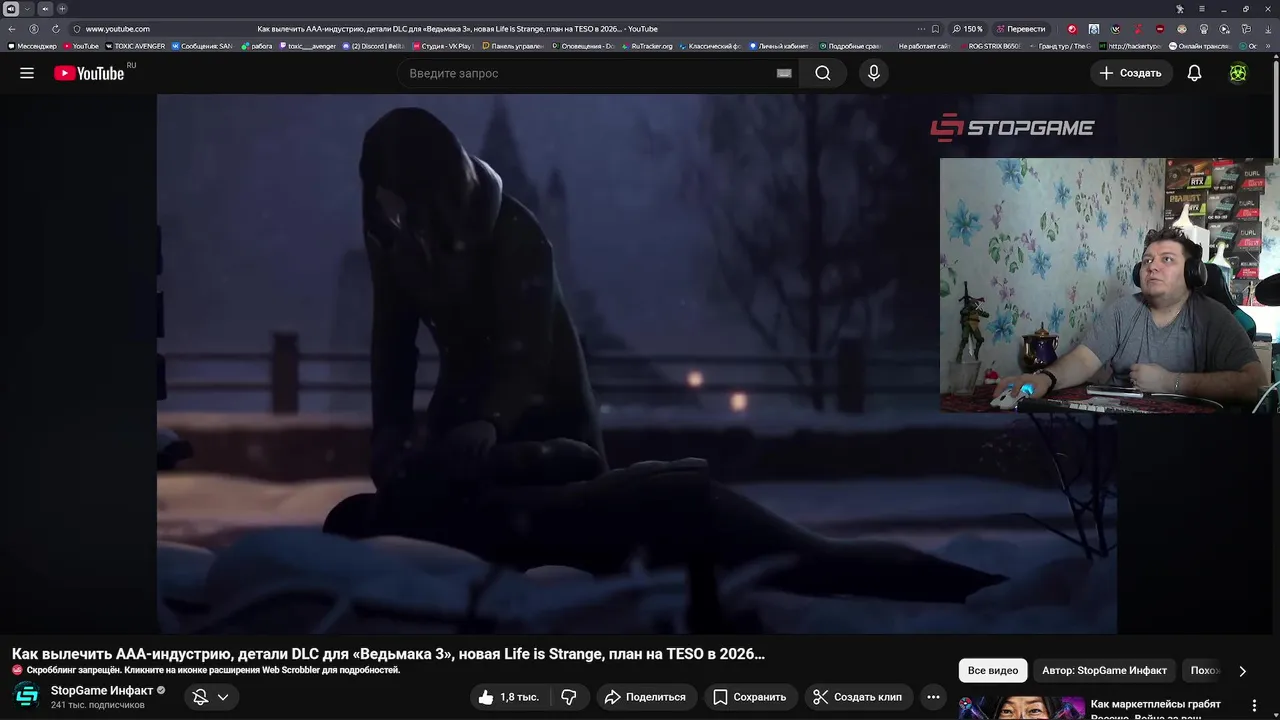The height and width of the screenshot is (720, 1280).
Task: Open the on-screen keyboard icon in the search box
Action: (784, 73)
